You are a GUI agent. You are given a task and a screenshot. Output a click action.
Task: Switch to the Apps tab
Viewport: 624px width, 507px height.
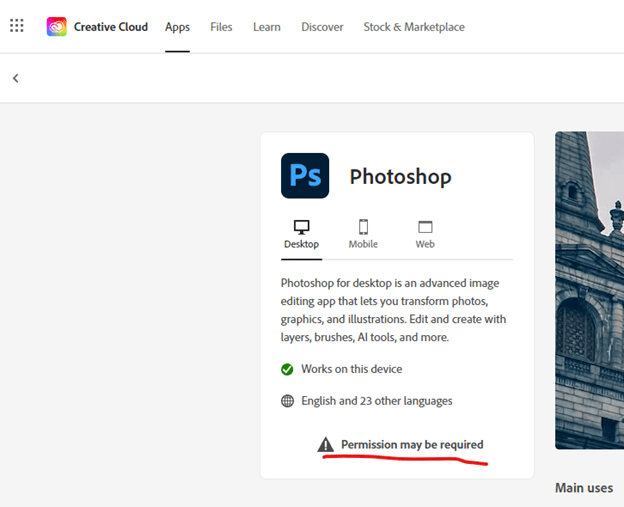click(177, 27)
